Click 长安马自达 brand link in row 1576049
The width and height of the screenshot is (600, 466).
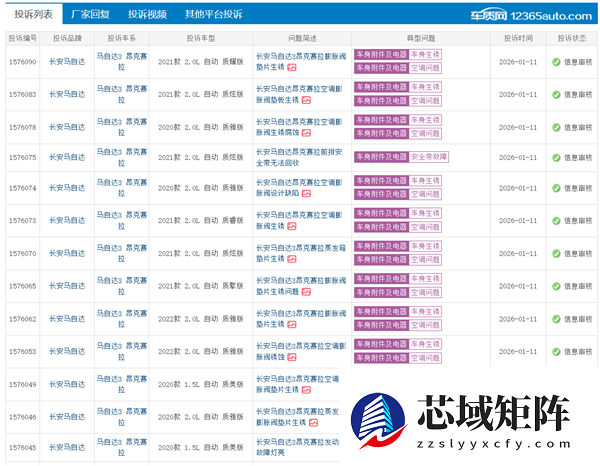[x=67, y=384]
